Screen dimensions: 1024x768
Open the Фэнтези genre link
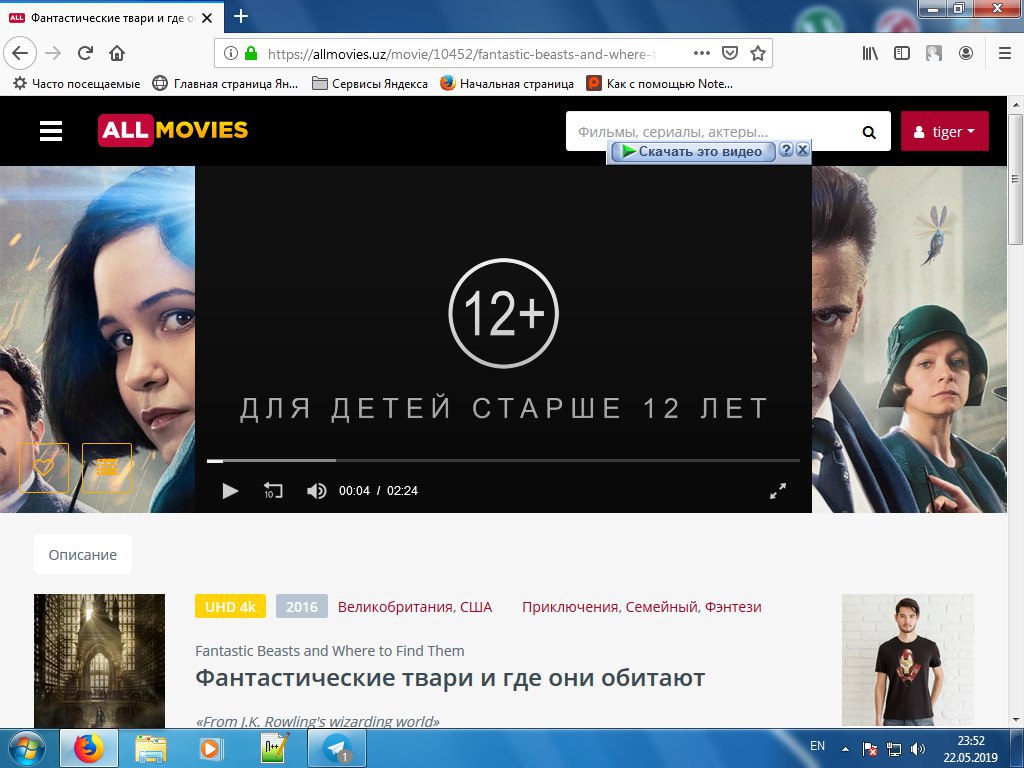pos(733,607)
